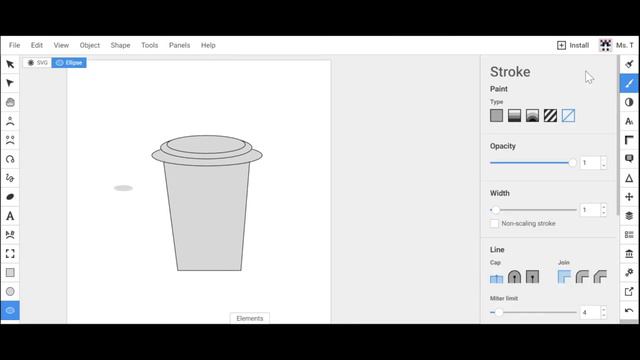
Task: Open the Edit menu
Action: click(x=37, y=45)
